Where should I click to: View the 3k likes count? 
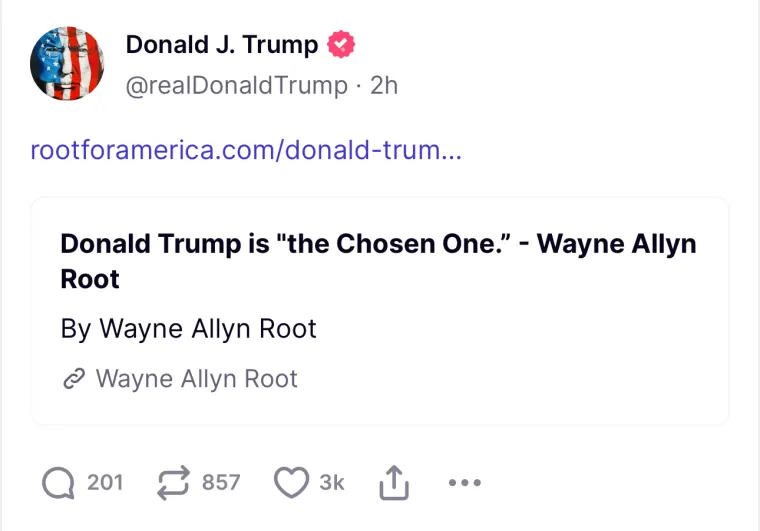click(x=332, y=483)
